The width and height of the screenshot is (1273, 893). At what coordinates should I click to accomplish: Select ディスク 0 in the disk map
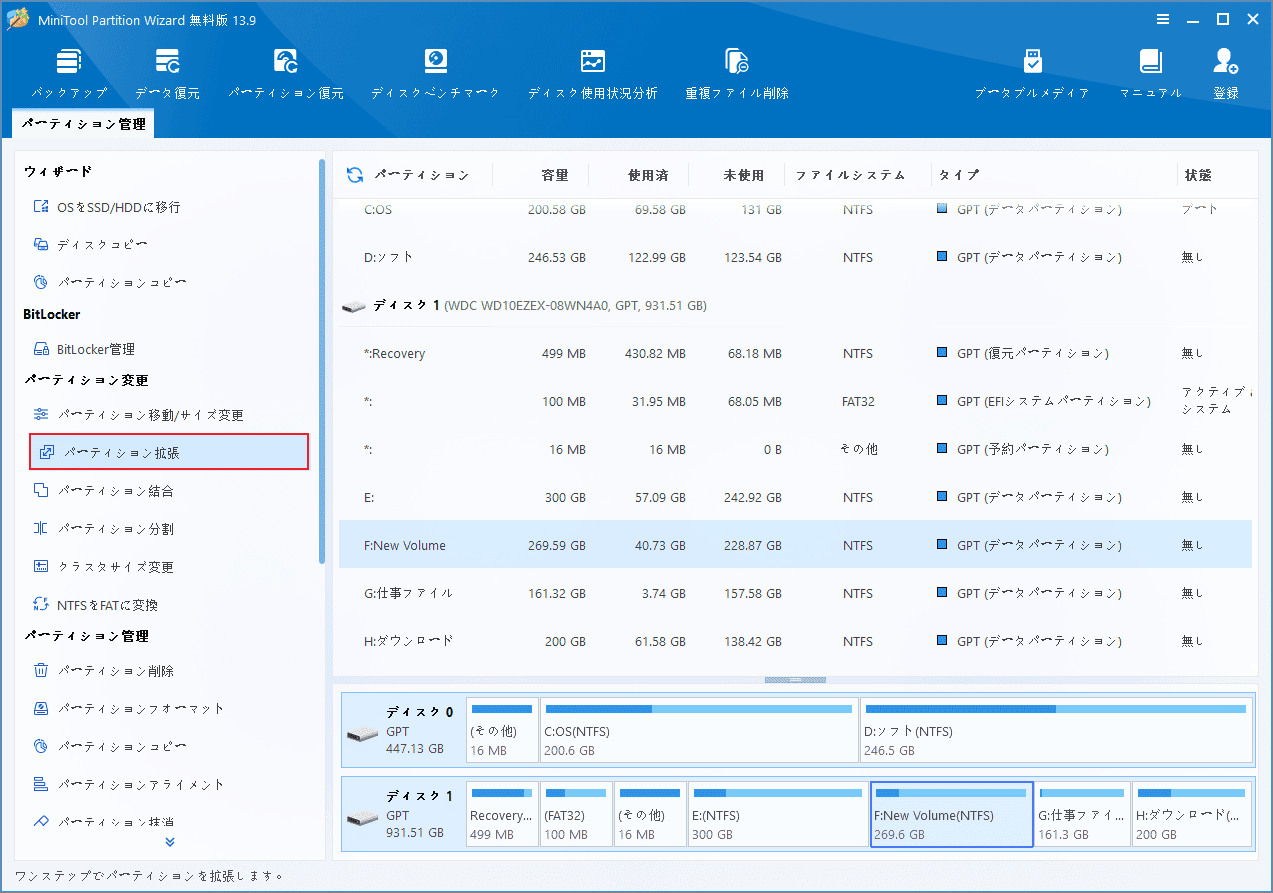403,731
